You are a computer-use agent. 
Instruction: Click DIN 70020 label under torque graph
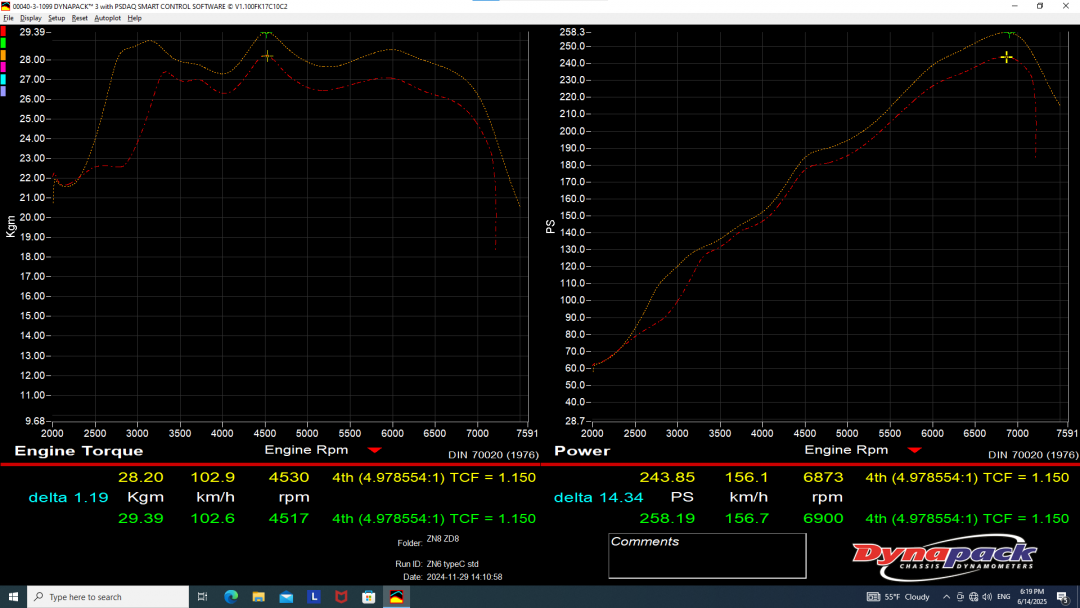click(493, 454)
